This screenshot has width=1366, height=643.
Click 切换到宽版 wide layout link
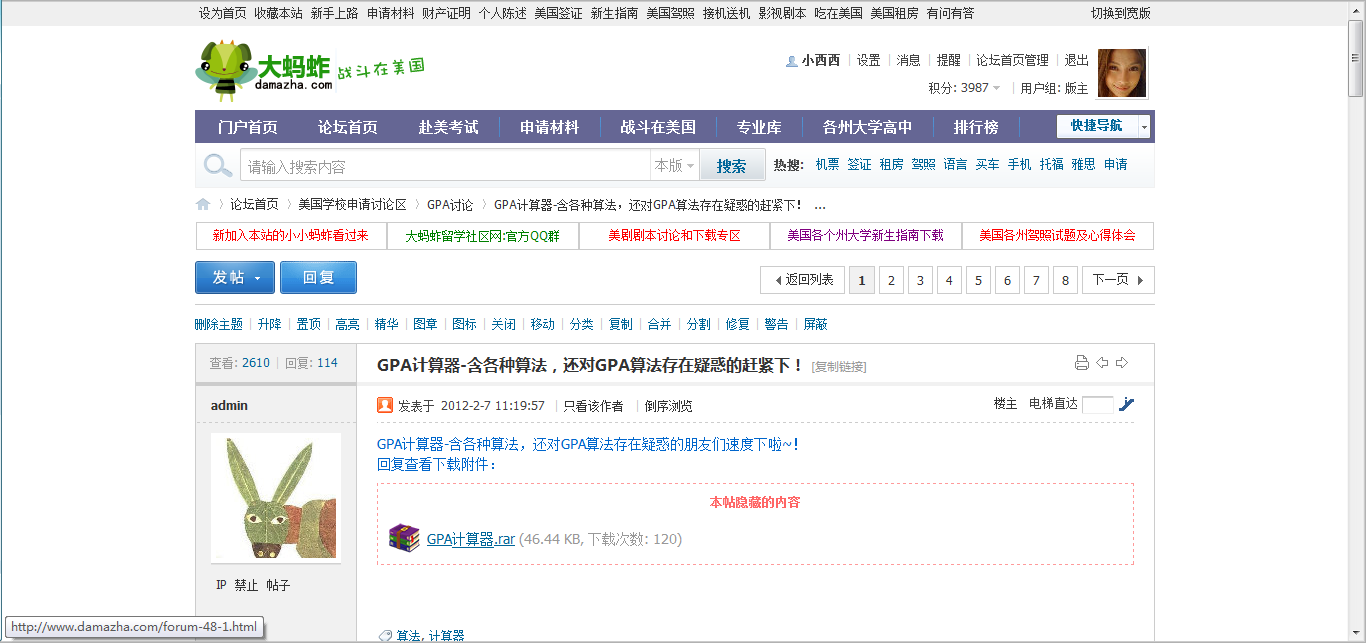click(x=1120, y=13)
